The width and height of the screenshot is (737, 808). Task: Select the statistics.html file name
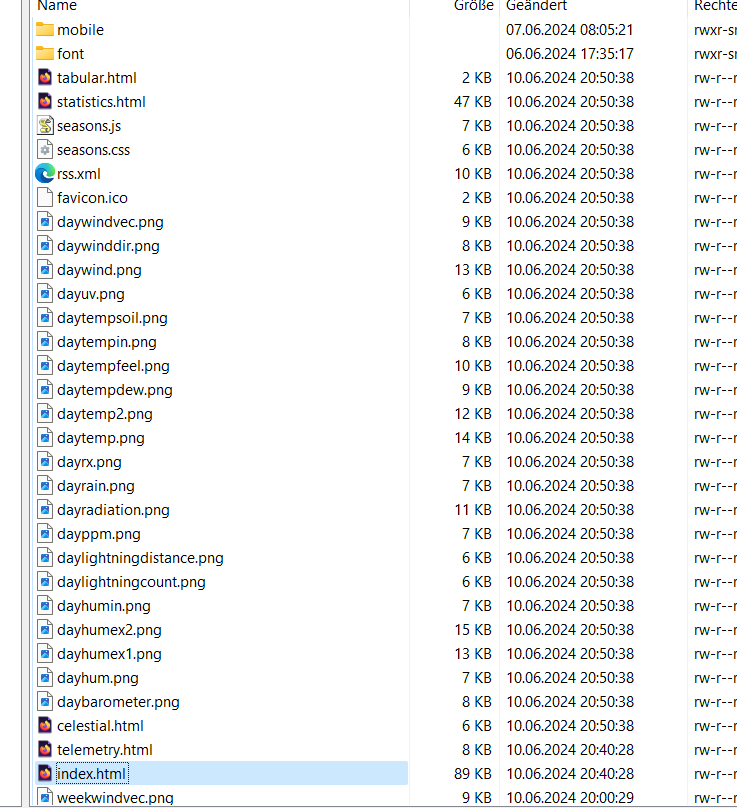coord(101,102)
